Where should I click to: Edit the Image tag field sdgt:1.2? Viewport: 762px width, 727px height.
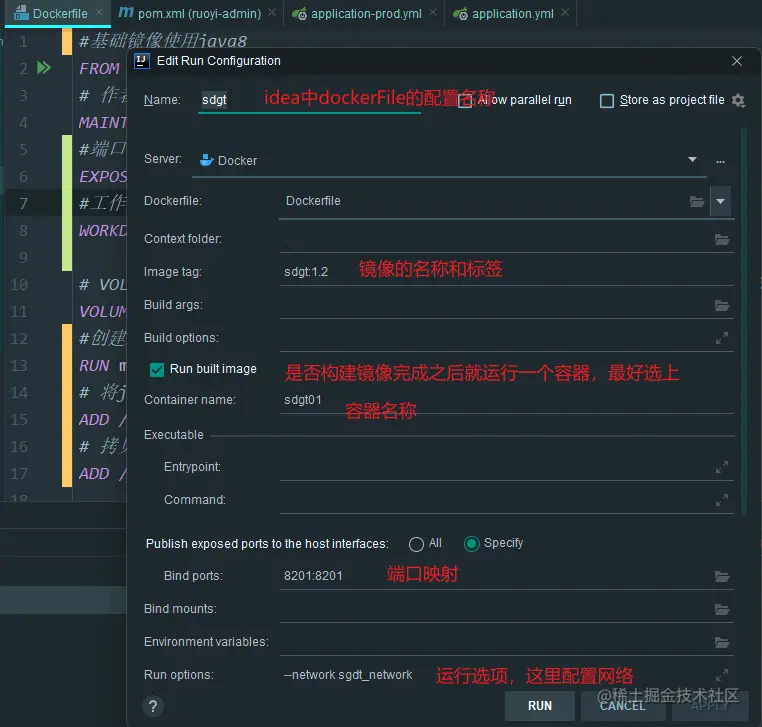click(x=506, y=272)
